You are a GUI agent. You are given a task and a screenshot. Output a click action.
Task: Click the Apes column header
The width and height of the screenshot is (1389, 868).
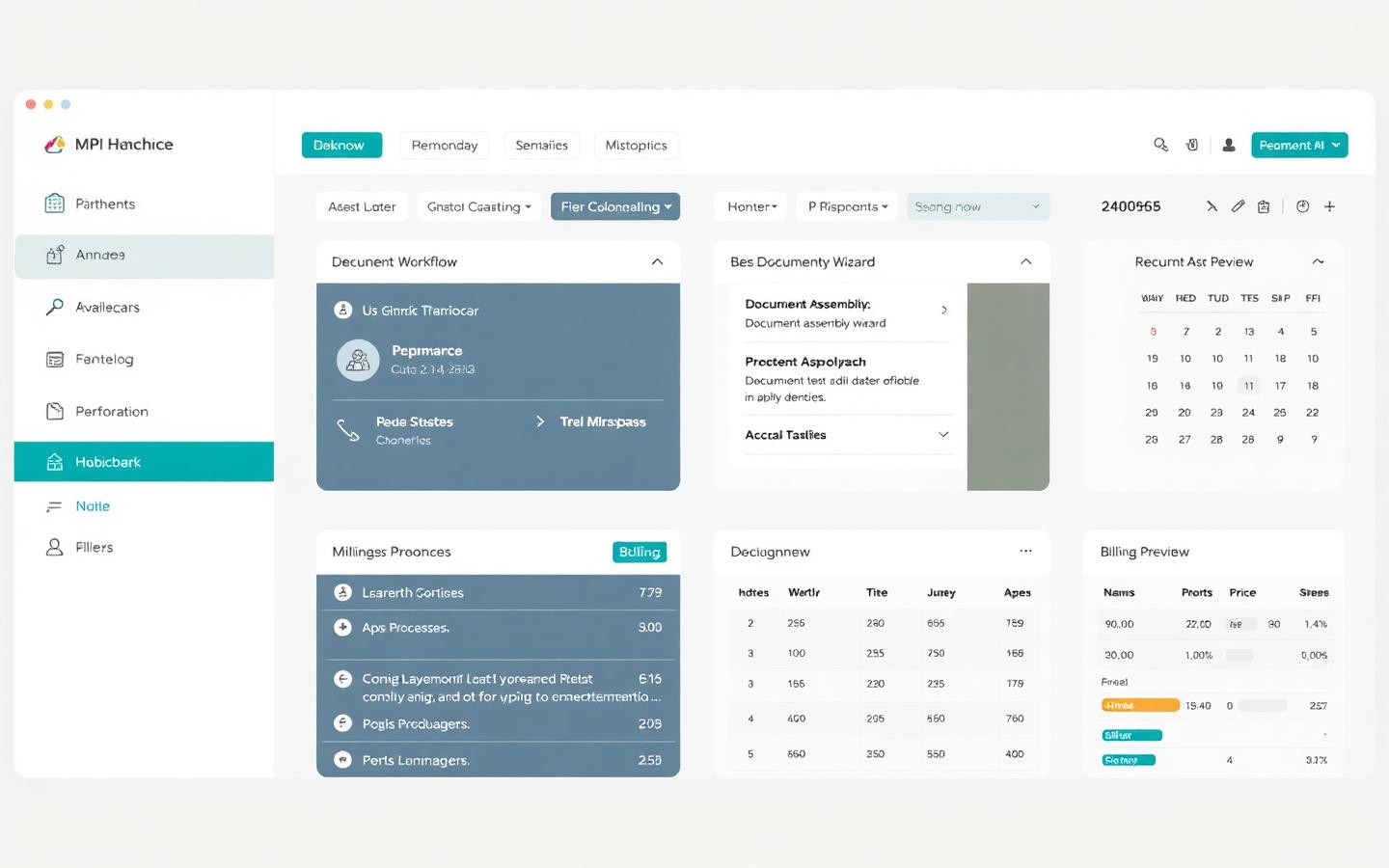click(x=1017, y=592)
